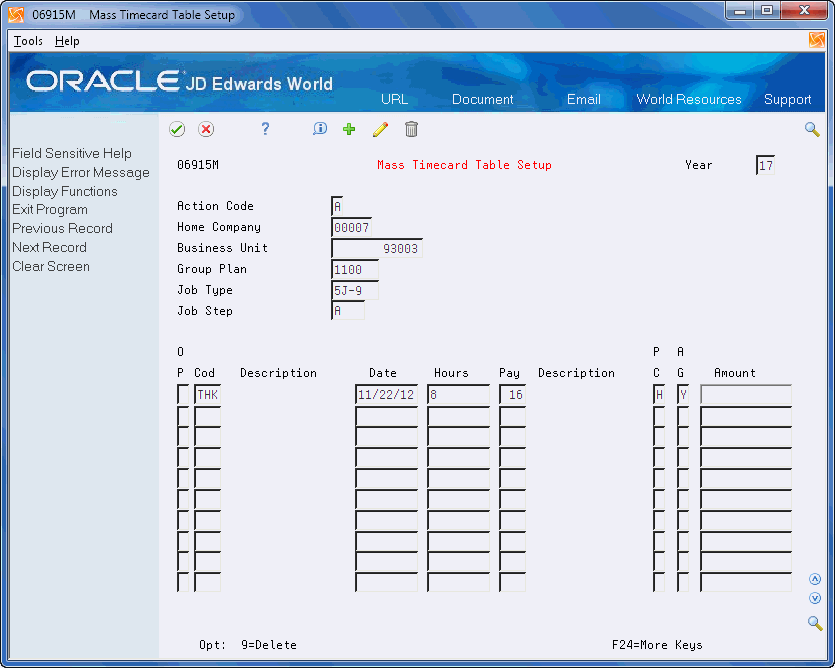Click the Amount field in THK row
Viewport: 835px width, 668px height.
[x=746, y=395]
